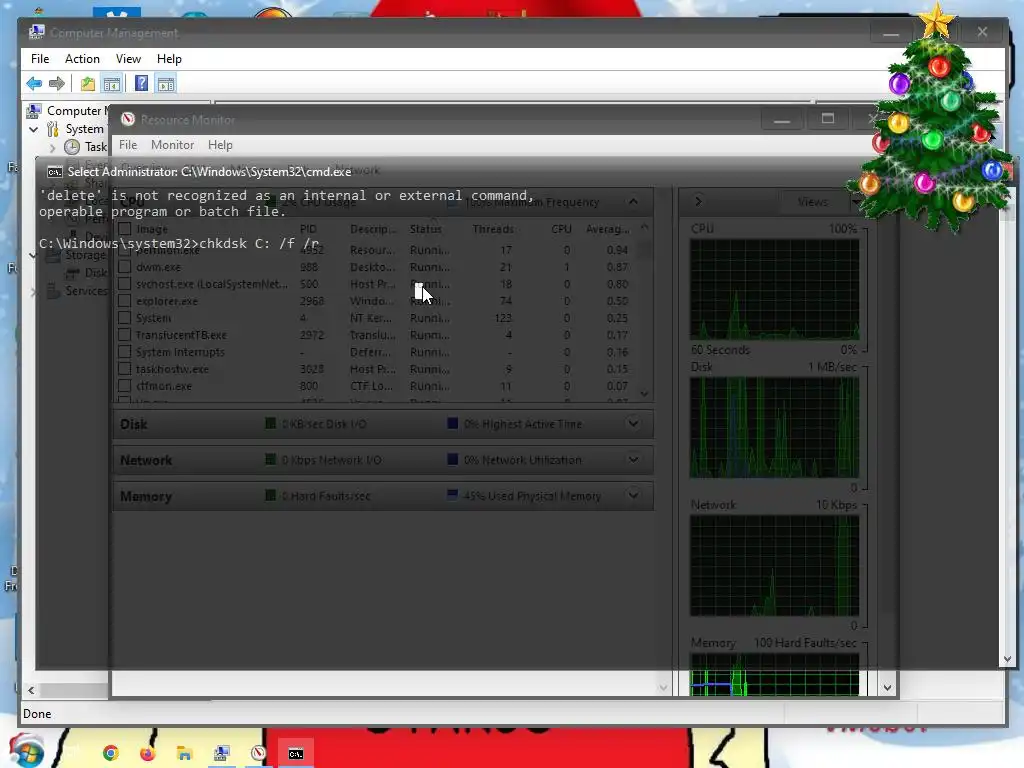1024x768 pixels.
Task: Click the Up one level folder icon
Action: [88, 84]
